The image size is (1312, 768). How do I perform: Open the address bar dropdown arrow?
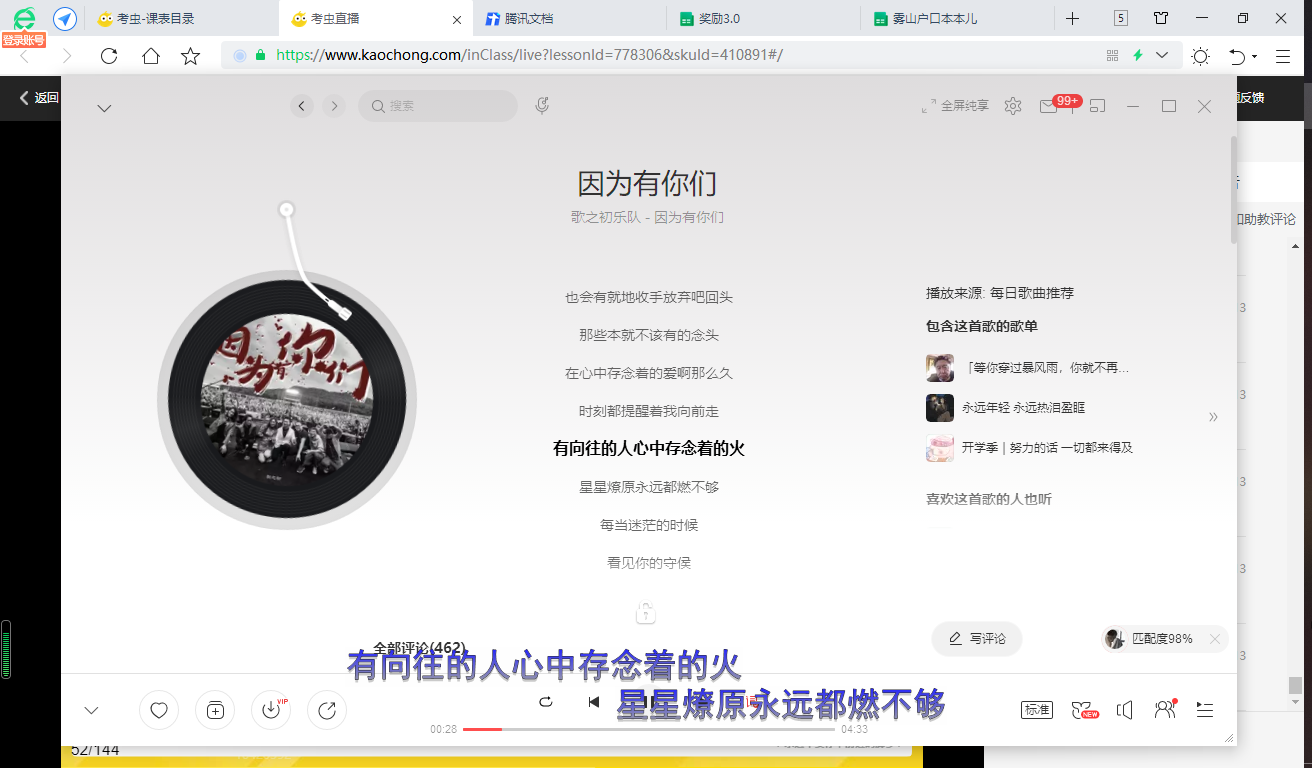tap(1162, 56)
